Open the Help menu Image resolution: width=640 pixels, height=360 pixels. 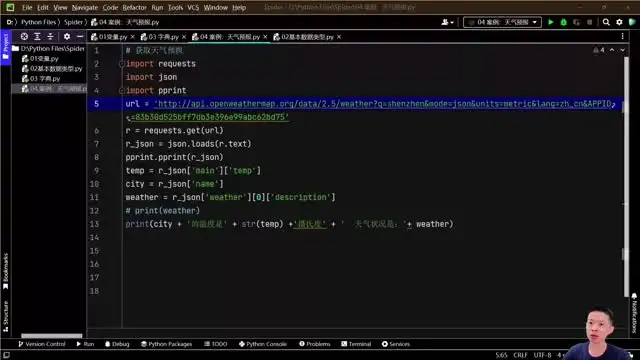click(x=239, y=7)
